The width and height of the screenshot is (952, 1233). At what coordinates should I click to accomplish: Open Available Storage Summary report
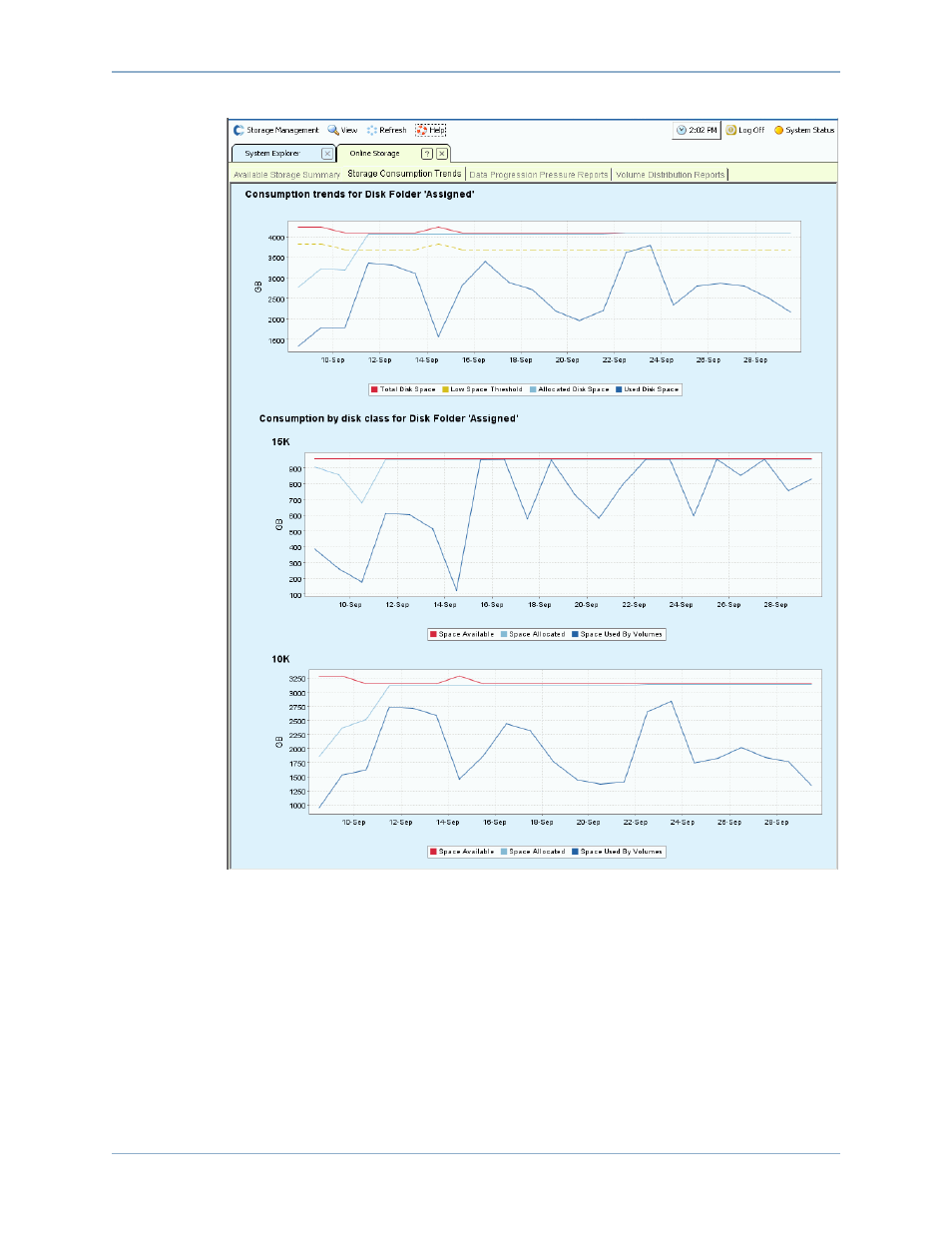pos(286,175)
